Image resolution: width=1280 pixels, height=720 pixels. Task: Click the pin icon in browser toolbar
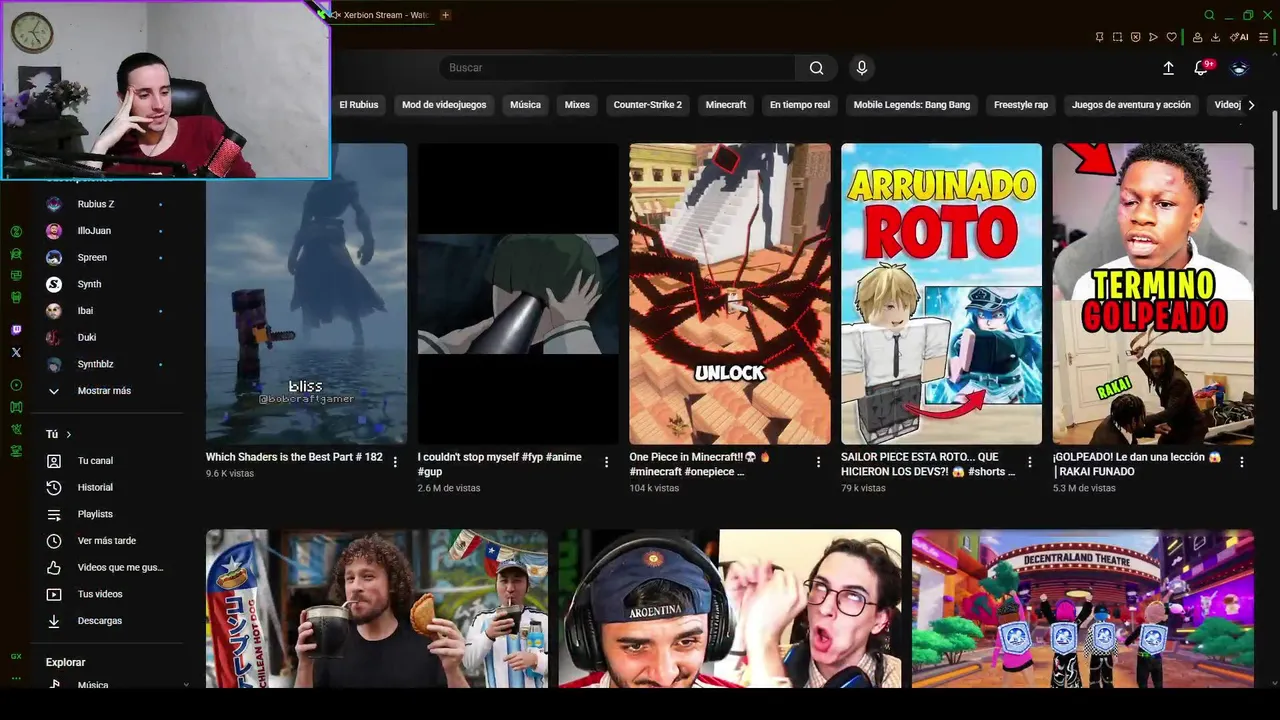tap(1099, 37)
